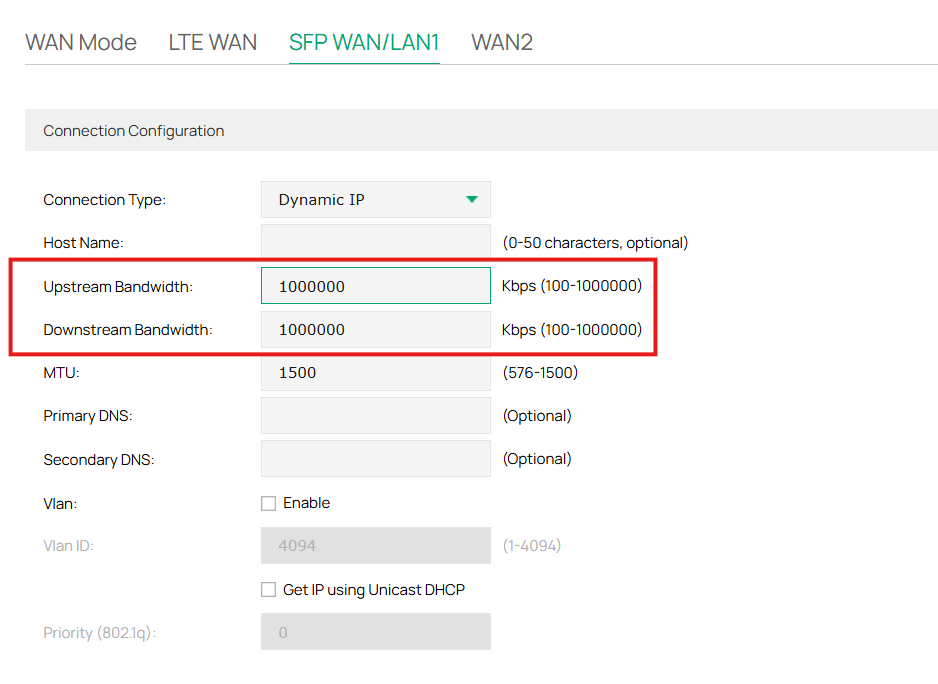Switch to the WAN2 tab
Image resolution: width=938 pixels, height=684 pixels.
click(501, 42)
